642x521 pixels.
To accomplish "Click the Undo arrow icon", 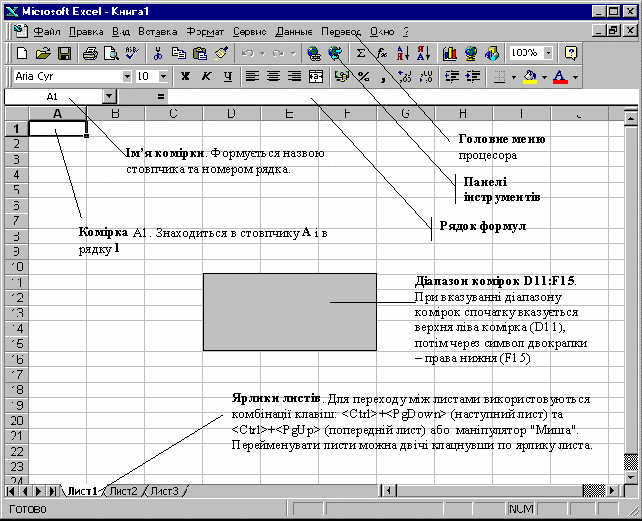I will 248,53.
